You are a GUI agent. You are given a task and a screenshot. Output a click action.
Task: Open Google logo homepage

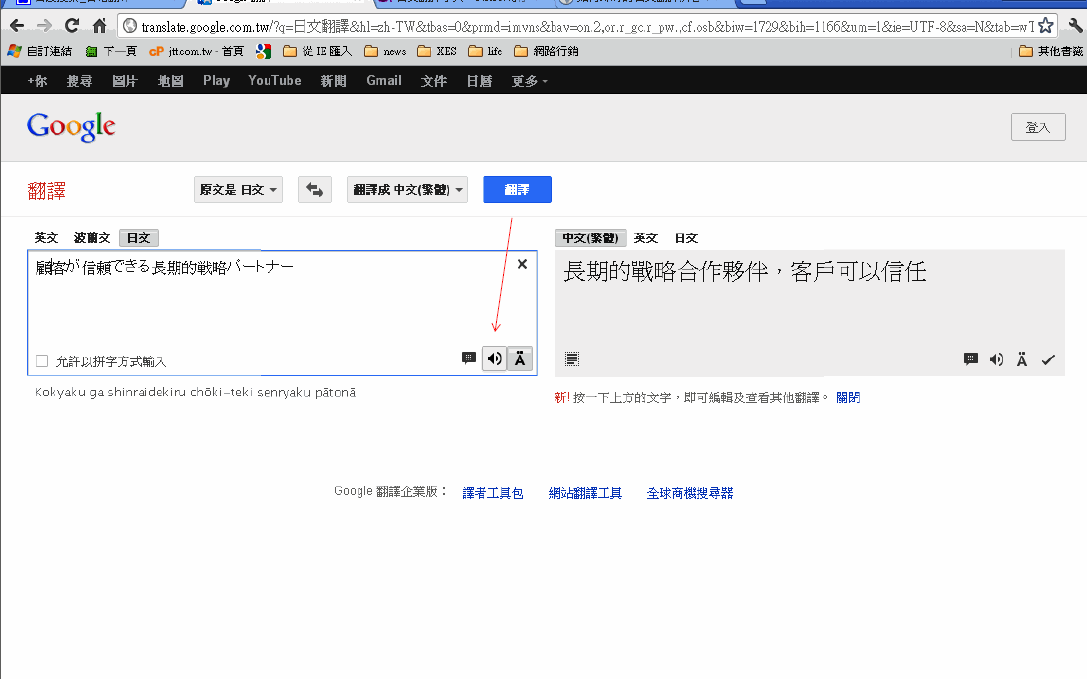(71, 126)
